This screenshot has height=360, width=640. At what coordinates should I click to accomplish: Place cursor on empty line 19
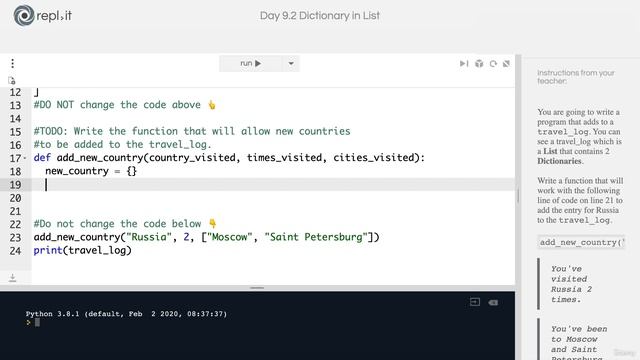(x=273, y=184)
